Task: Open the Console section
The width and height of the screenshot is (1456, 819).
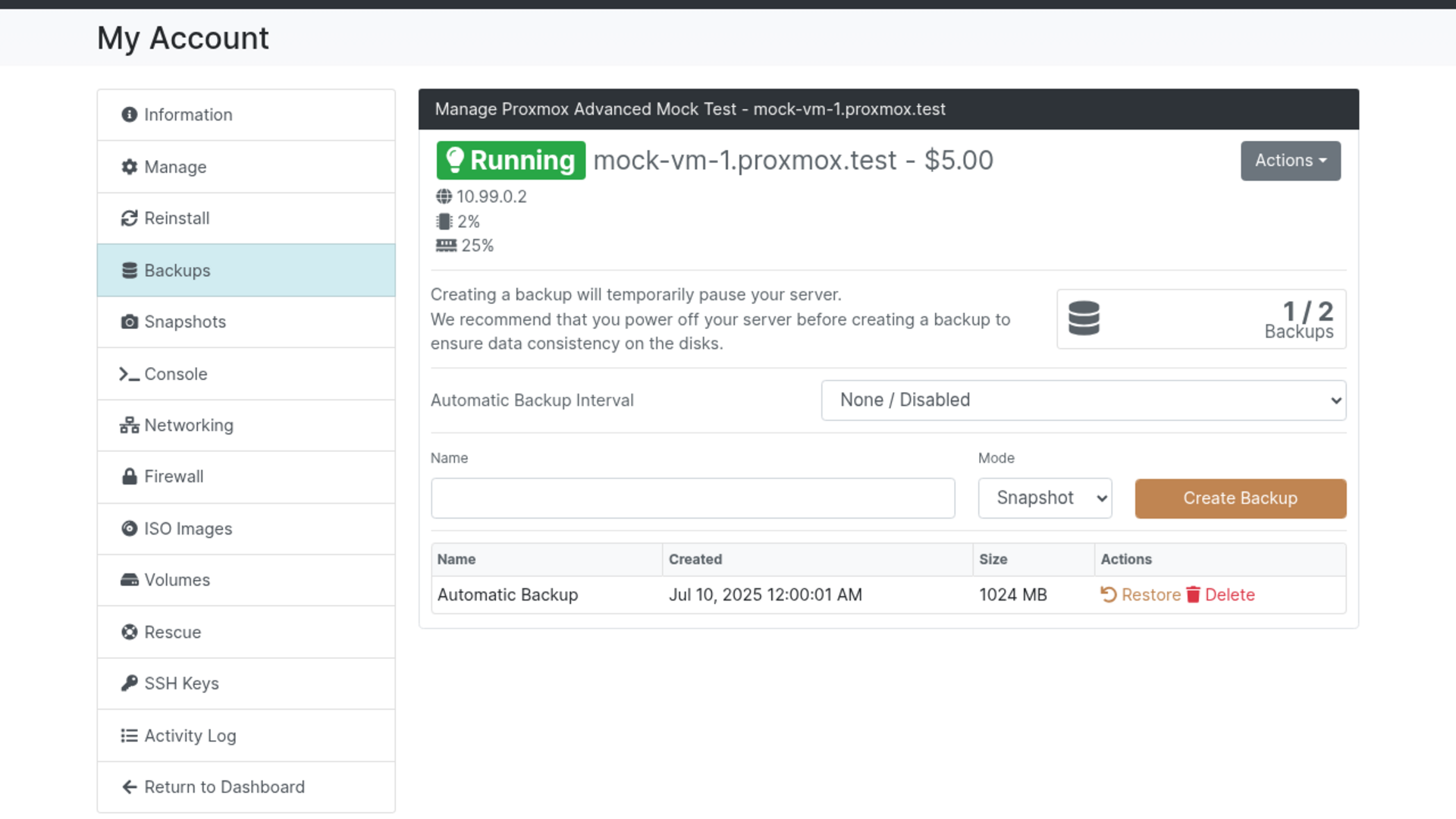Action: point(246,374)
